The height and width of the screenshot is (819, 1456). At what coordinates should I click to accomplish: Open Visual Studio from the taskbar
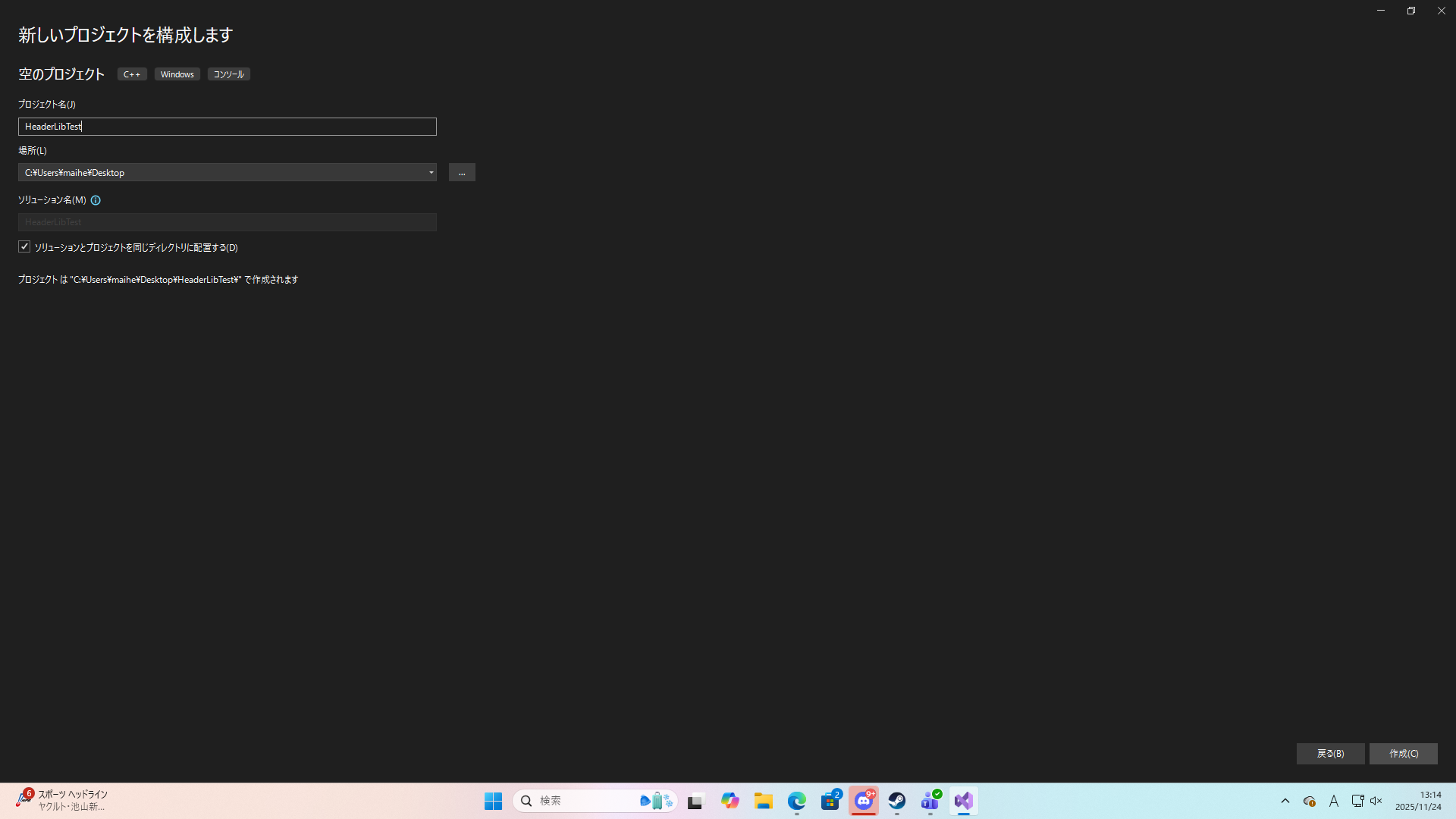(x=963, y=801)
